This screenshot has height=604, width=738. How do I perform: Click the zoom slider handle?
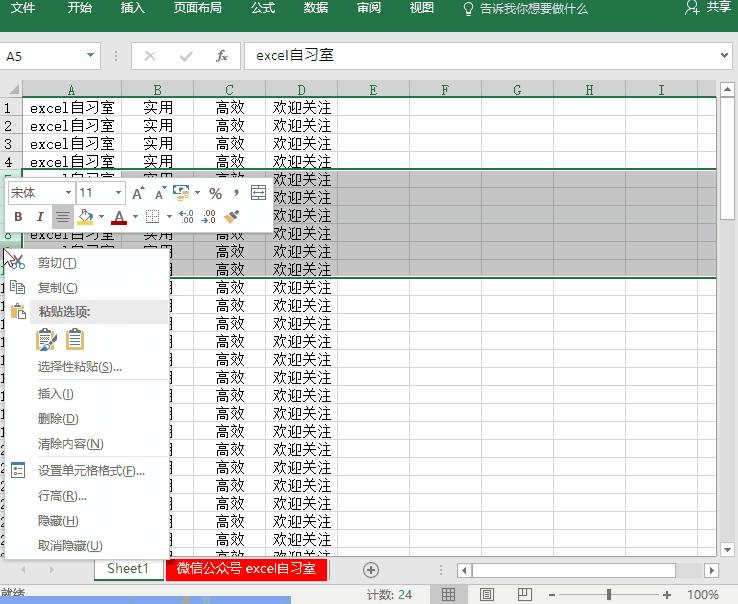[609, 595]
